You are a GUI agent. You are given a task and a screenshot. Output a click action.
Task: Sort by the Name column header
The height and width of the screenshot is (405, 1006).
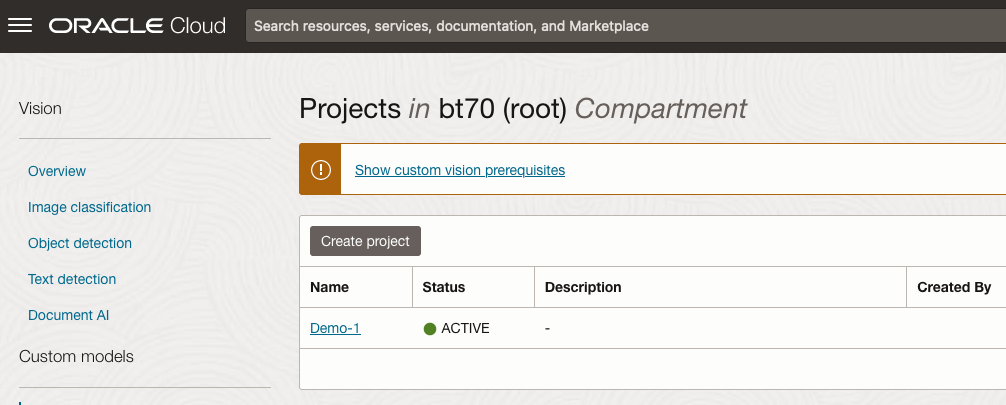[x=329, y=287]
